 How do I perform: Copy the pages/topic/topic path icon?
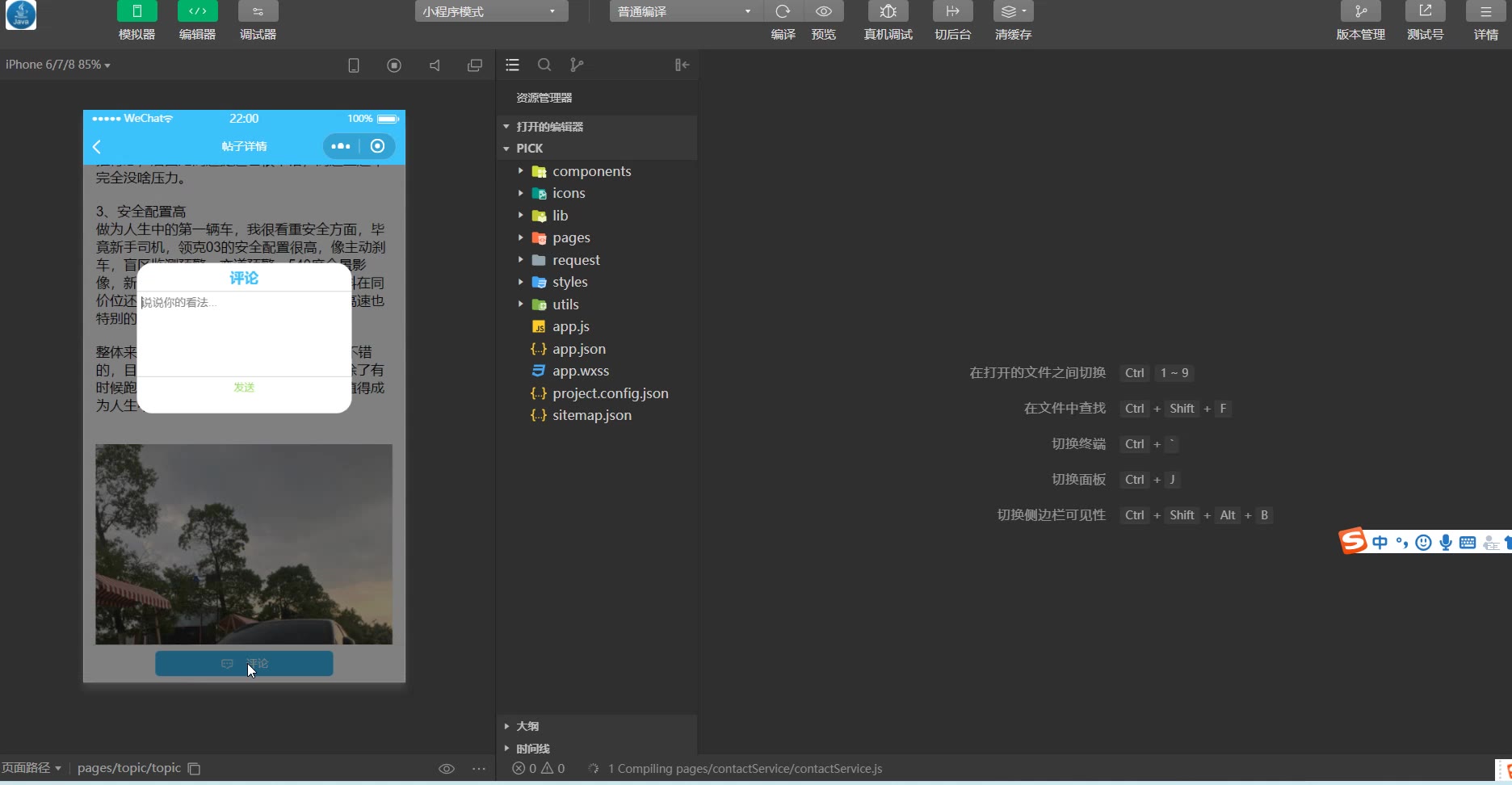194,769
